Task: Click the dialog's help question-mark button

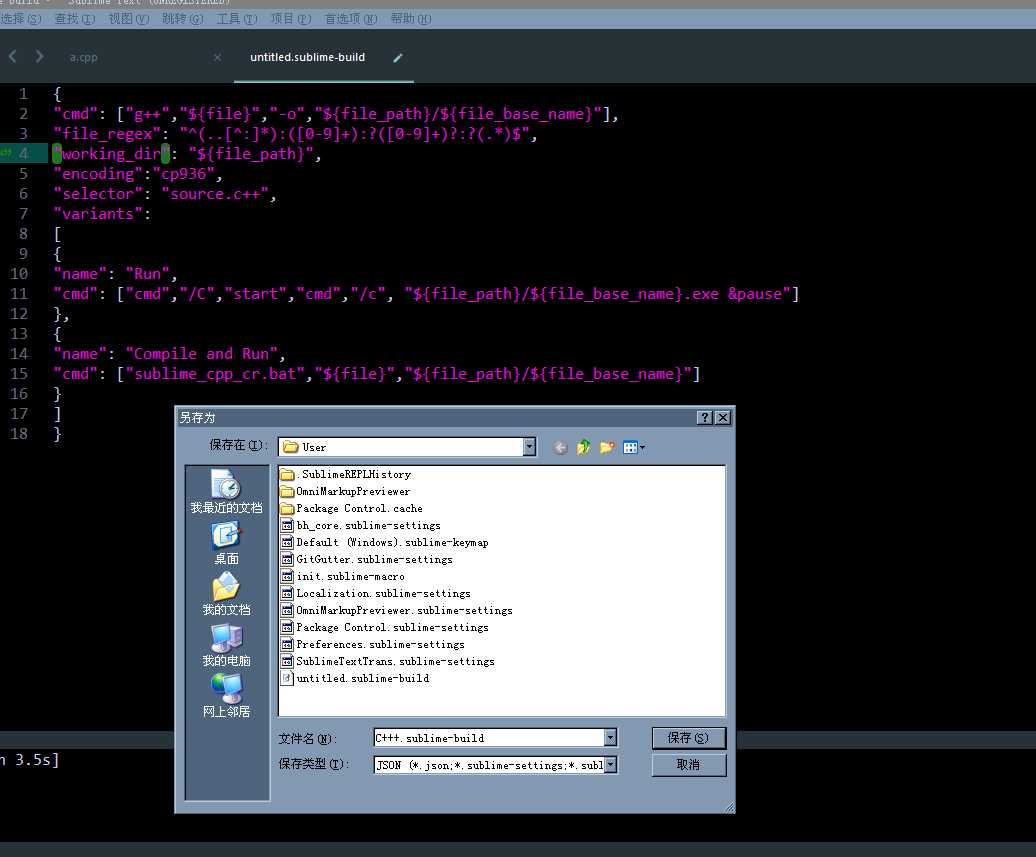Action: [705, 417]
